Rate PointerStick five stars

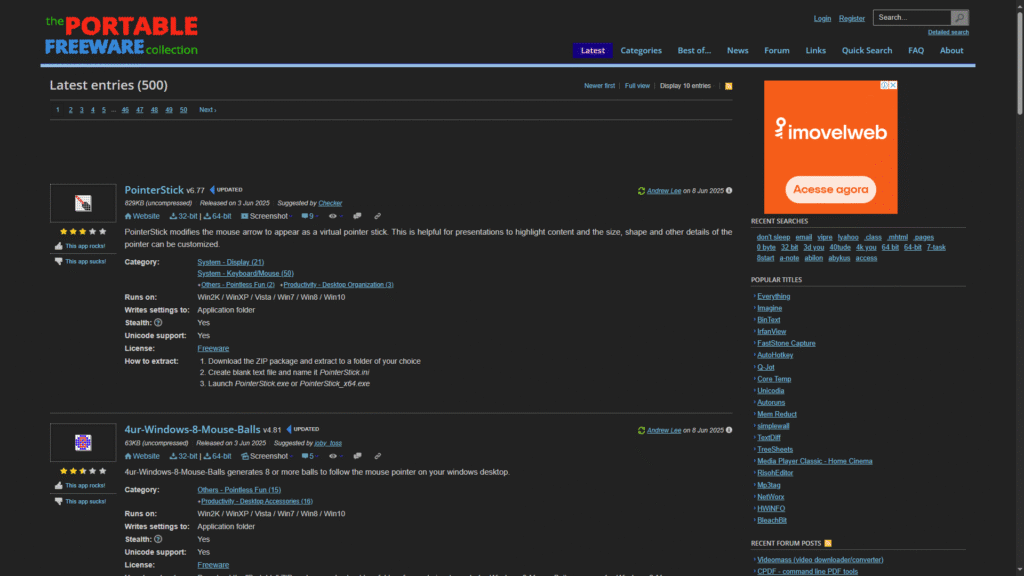[103, 231]
